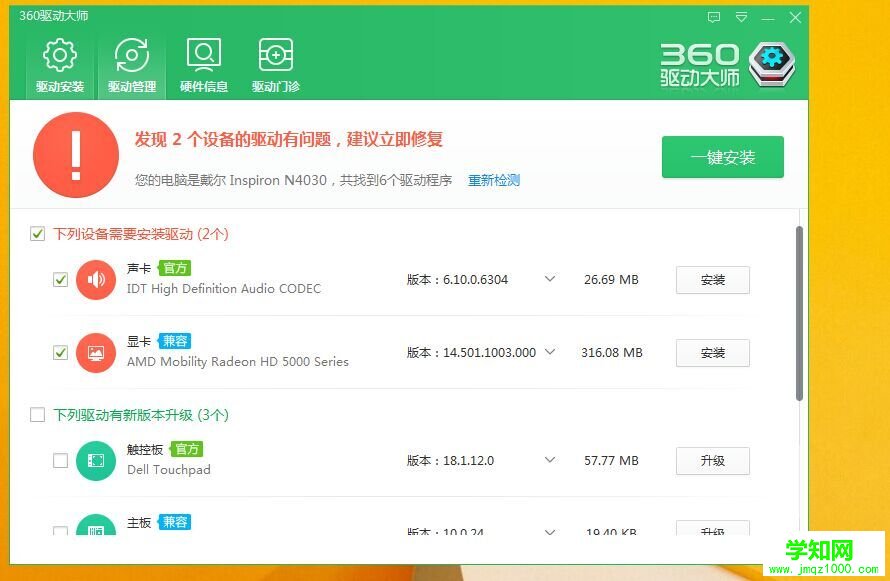Click the green 主板 motherboard icon
Viewport: 890px width, 581px height.
(x=96, y=525)
